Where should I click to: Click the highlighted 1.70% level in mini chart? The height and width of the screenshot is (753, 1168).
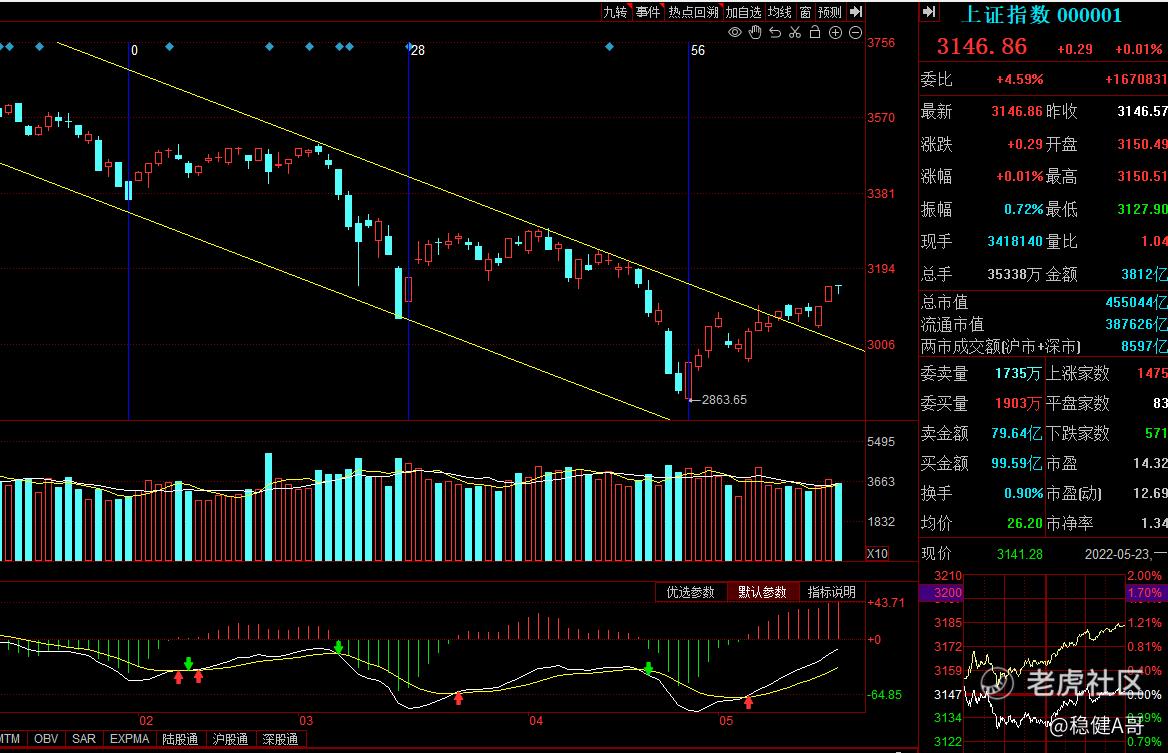[x=1144, y=593]
